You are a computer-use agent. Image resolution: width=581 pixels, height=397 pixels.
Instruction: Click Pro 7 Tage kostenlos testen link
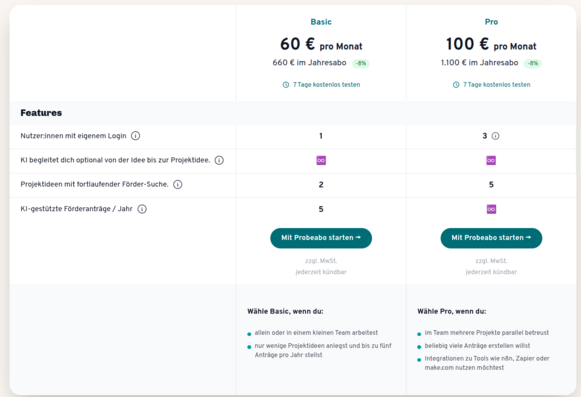[497, 85]
